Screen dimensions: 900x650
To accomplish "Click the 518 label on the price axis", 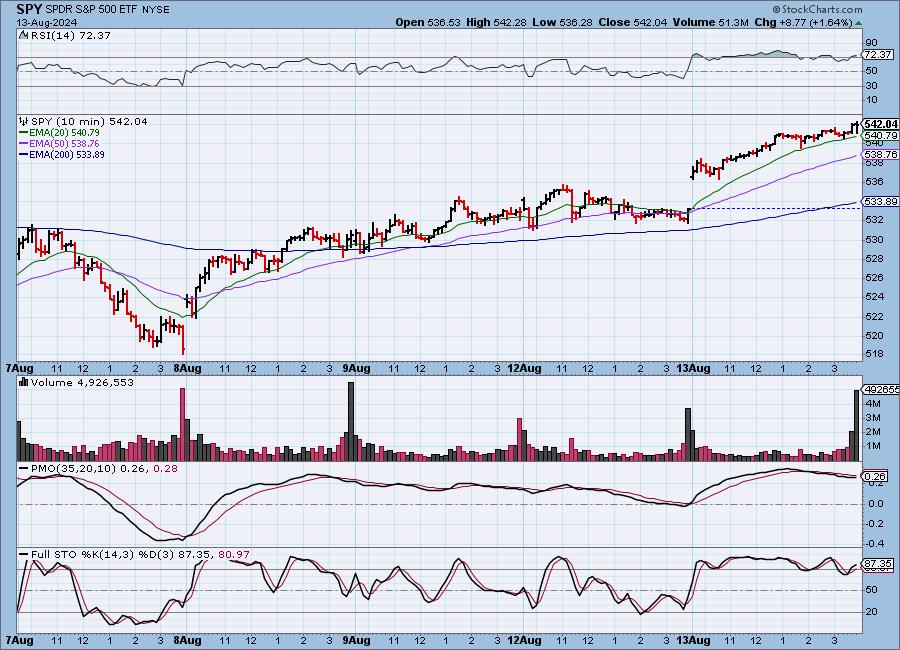I will point(874,354).
